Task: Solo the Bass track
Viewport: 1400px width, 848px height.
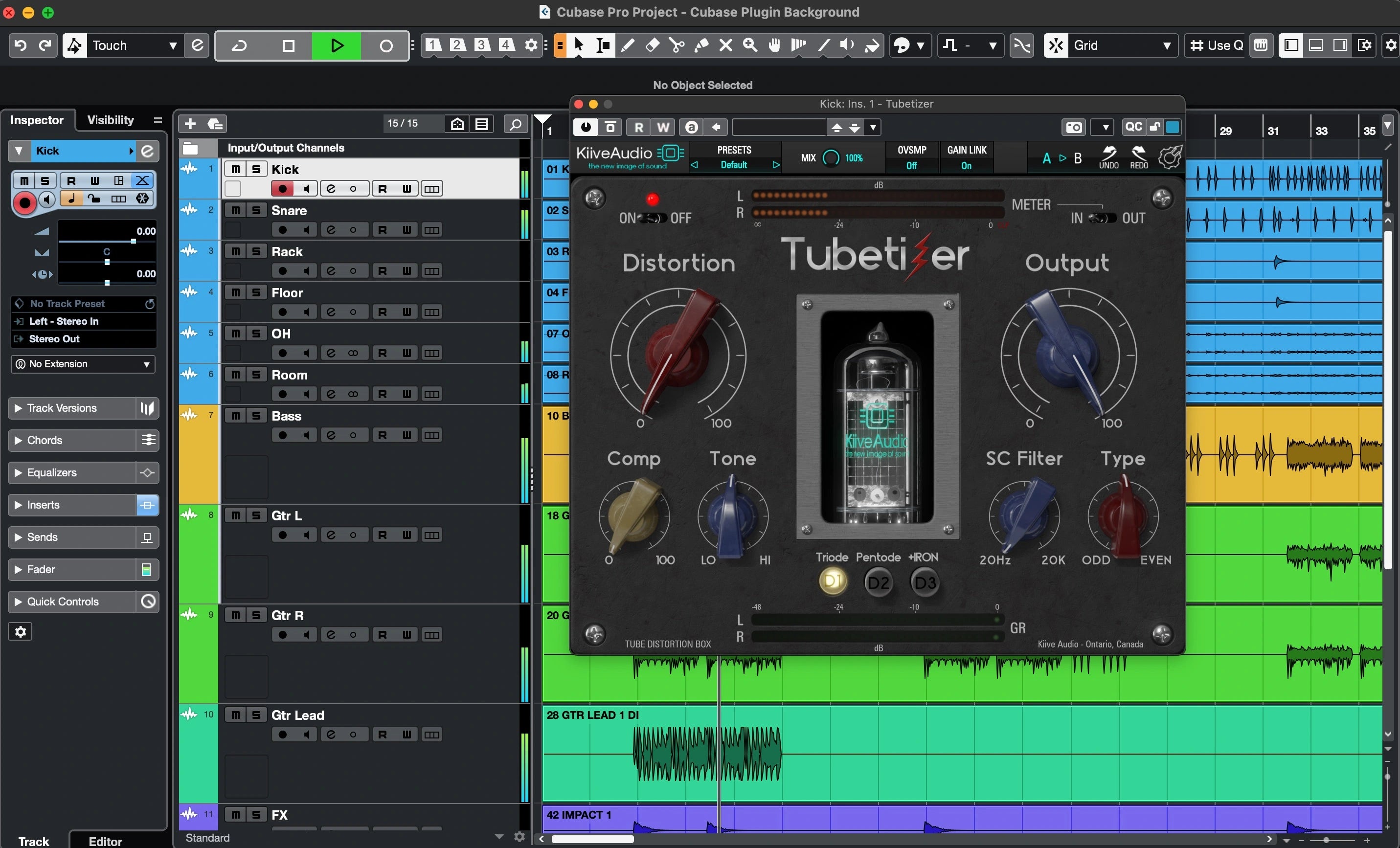Action: pyautogui.click(x=256, y=416)
